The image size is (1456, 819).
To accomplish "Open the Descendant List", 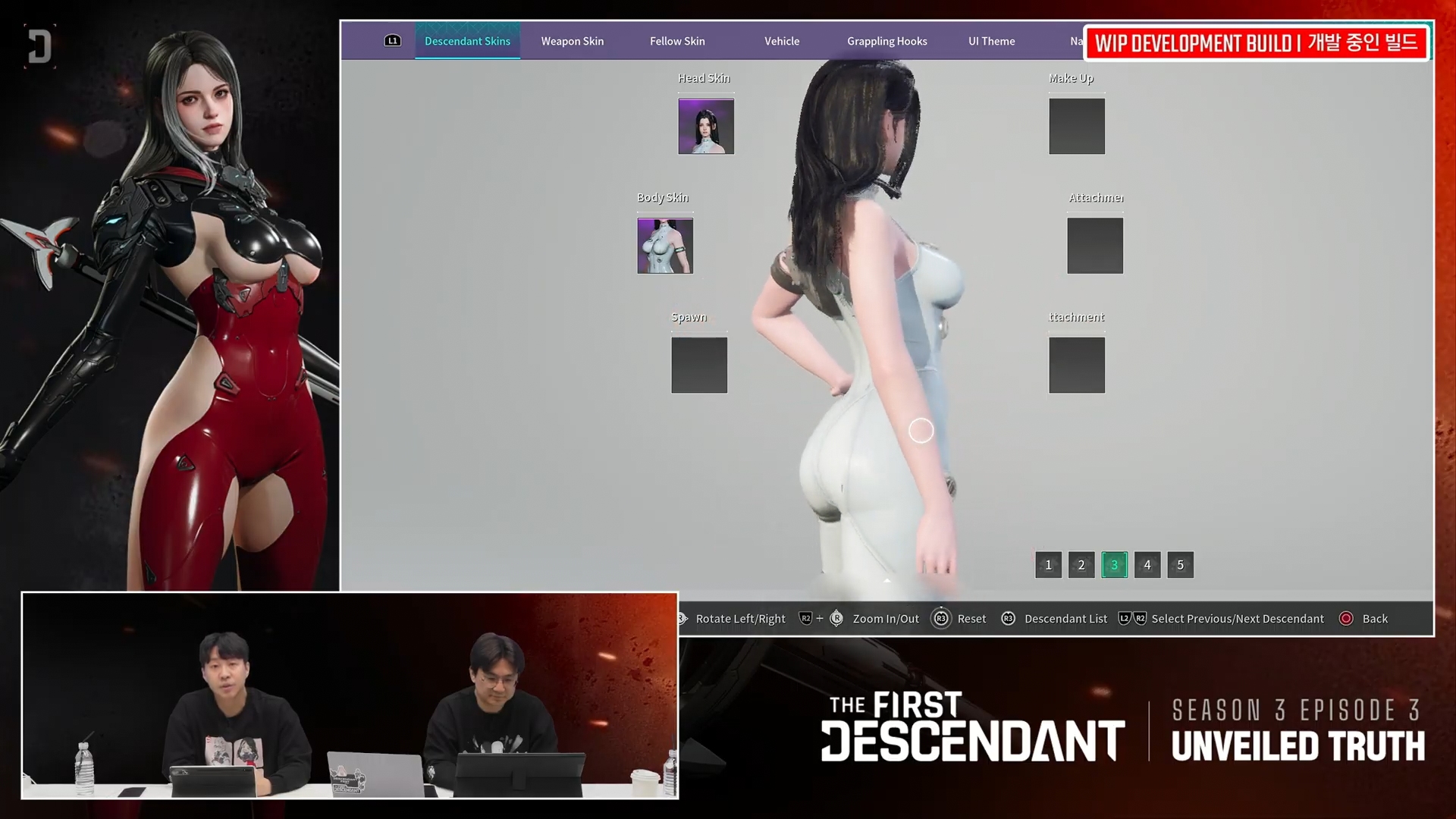I will pyautogui.click(x=1065, y=619).
